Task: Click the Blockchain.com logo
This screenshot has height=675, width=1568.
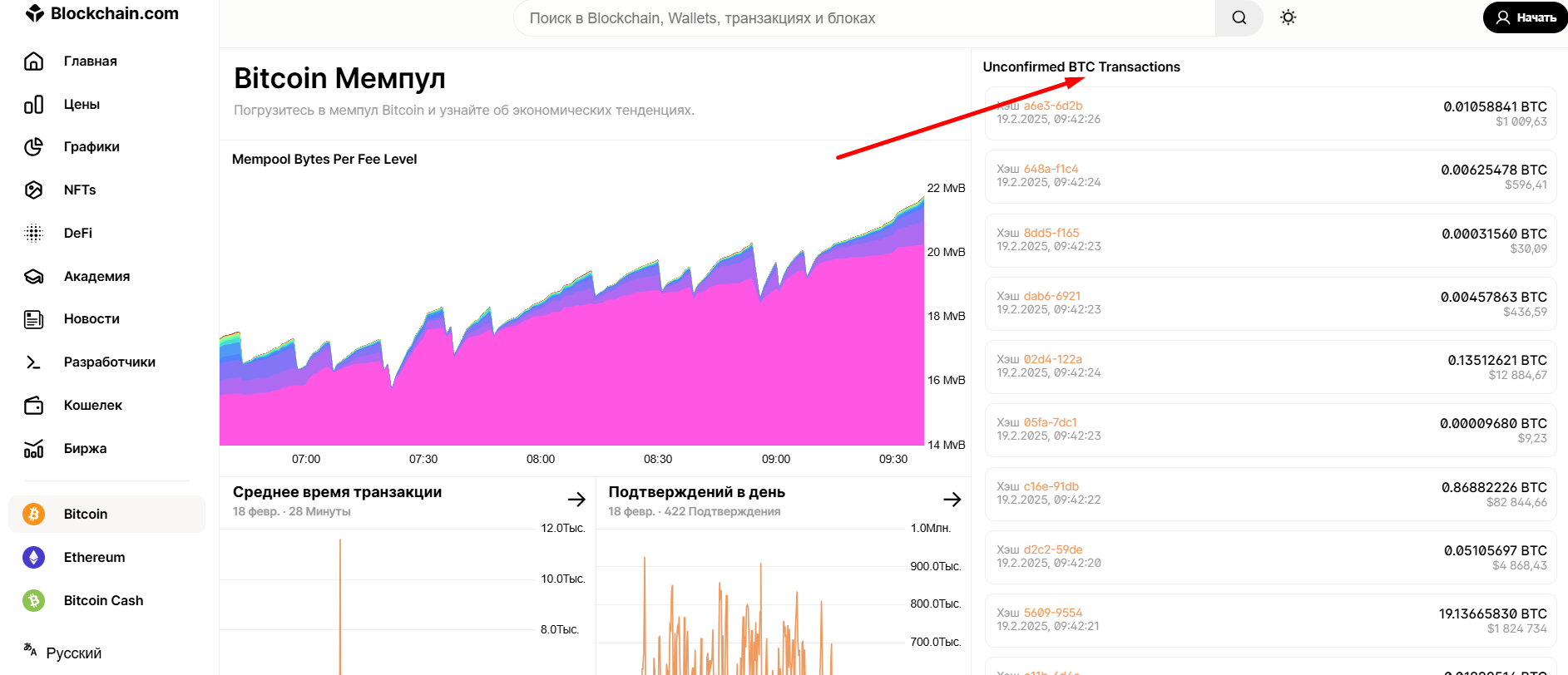Action: [x=102, y=13]
